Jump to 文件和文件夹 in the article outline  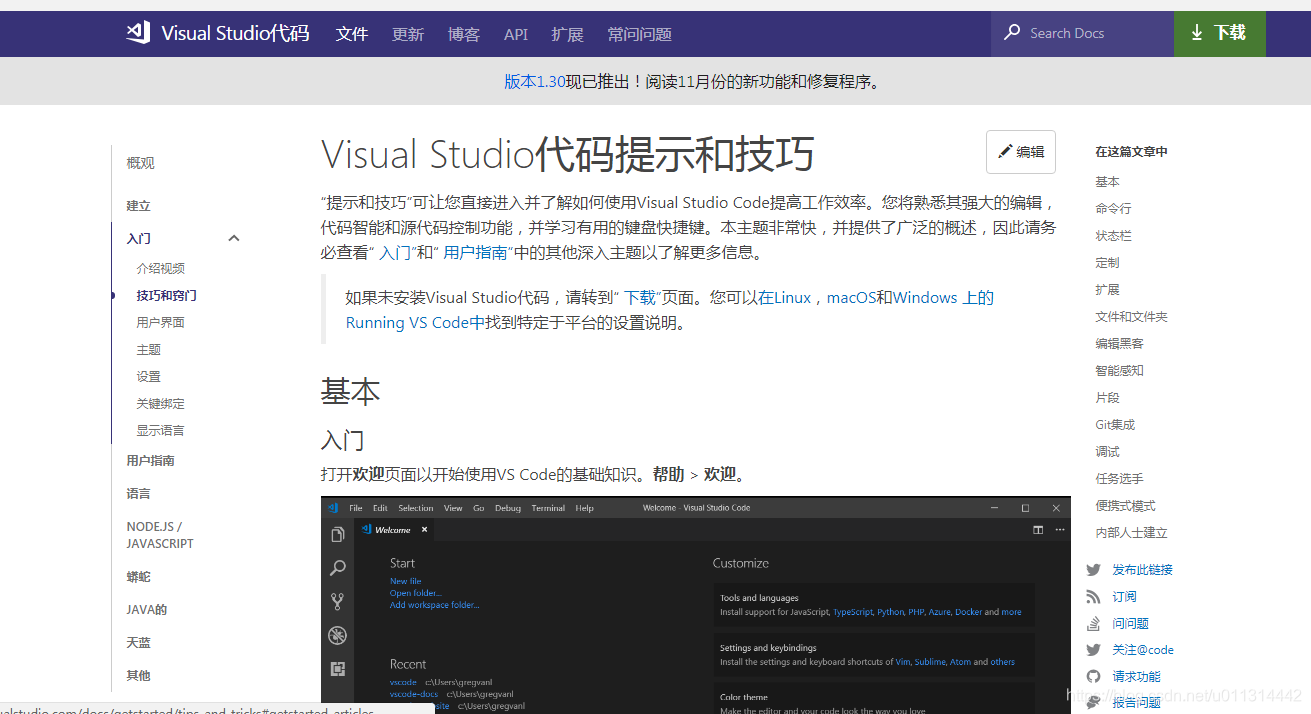pos(1131,316)
